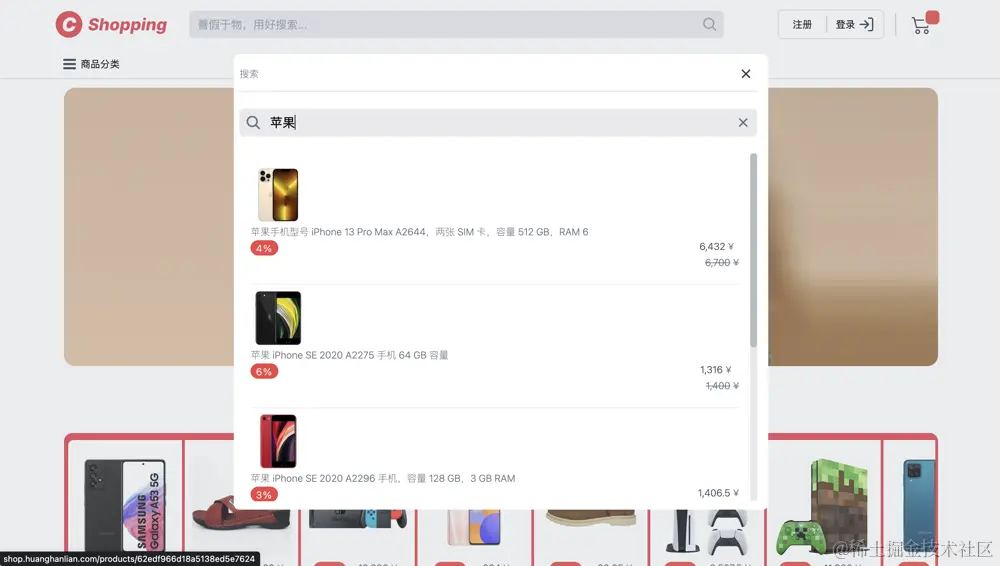Open the shopping cart icon

click(921, 25)
